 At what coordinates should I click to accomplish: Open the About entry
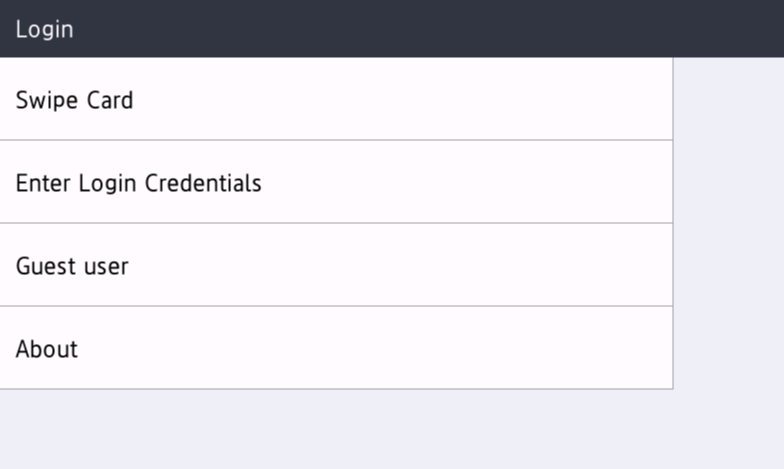tap(336, 348)
